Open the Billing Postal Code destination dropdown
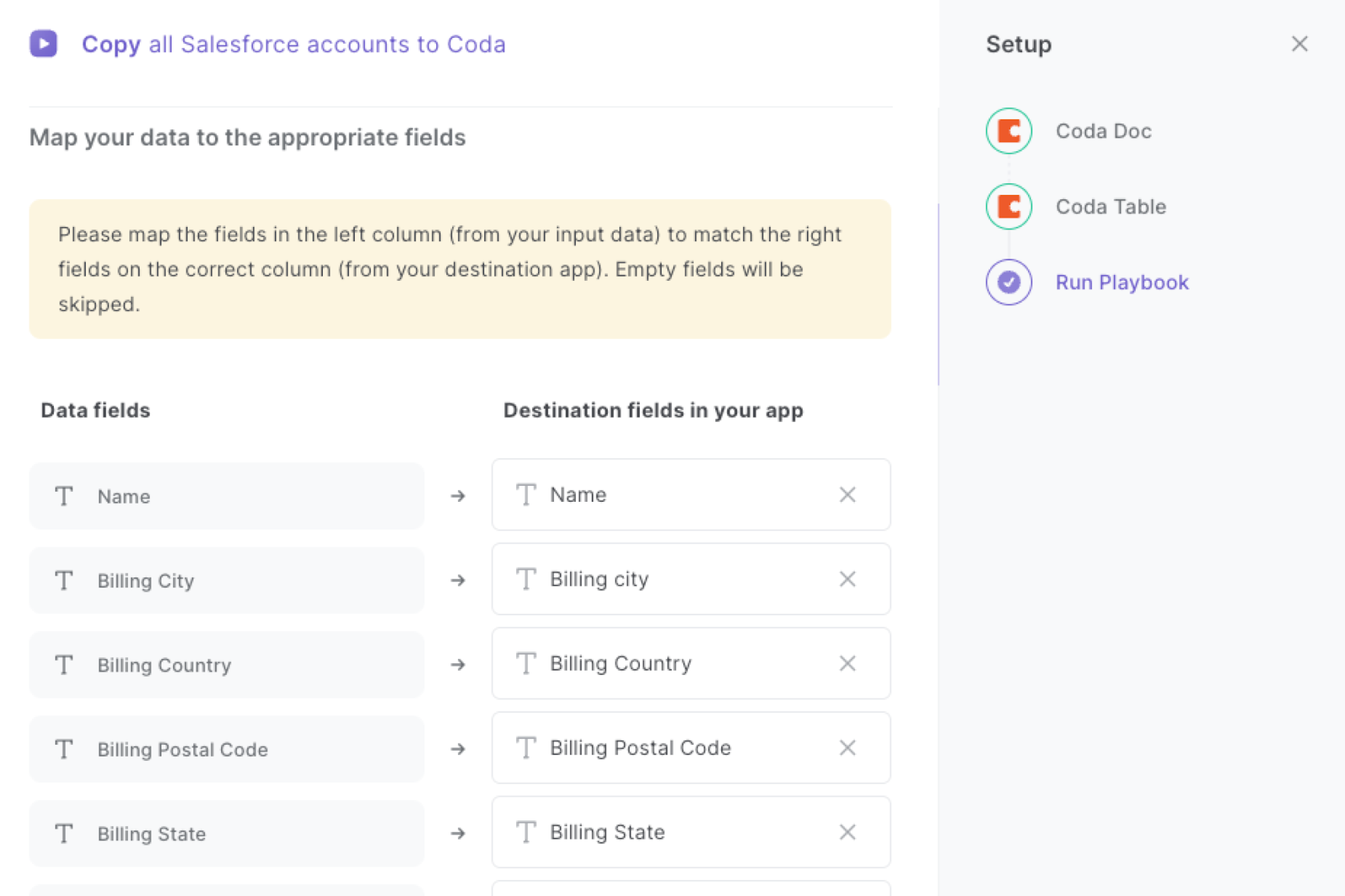The height and width of the screenshot is (896, 1345). 691,748
